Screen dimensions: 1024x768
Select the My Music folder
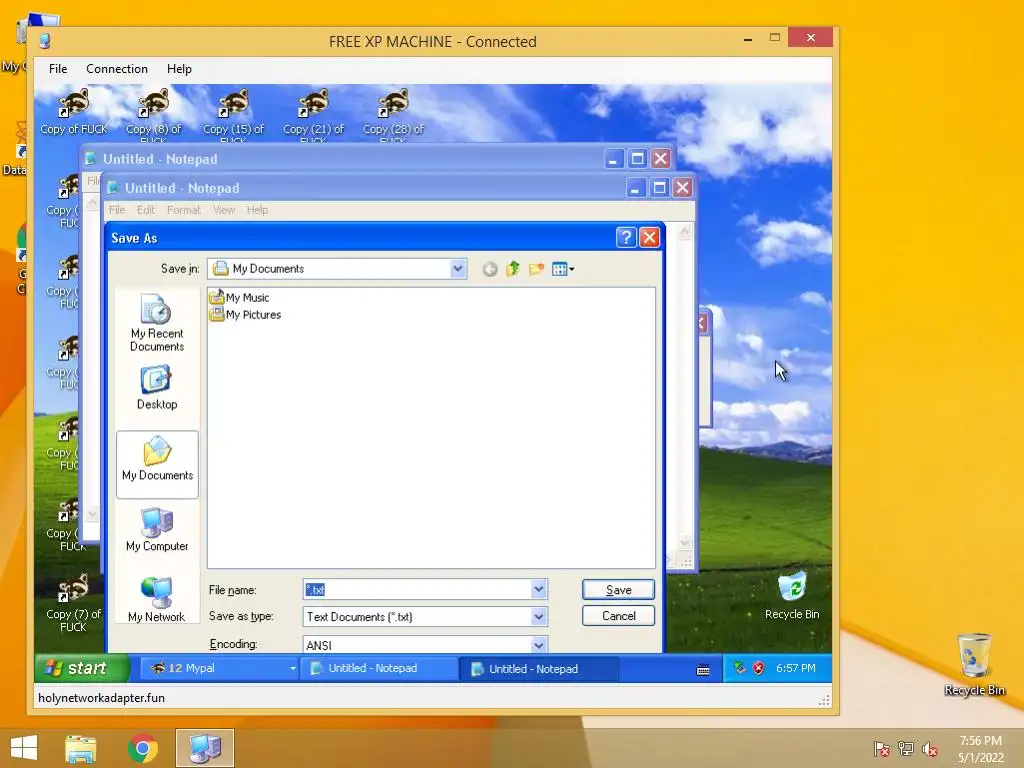(240, 297)
